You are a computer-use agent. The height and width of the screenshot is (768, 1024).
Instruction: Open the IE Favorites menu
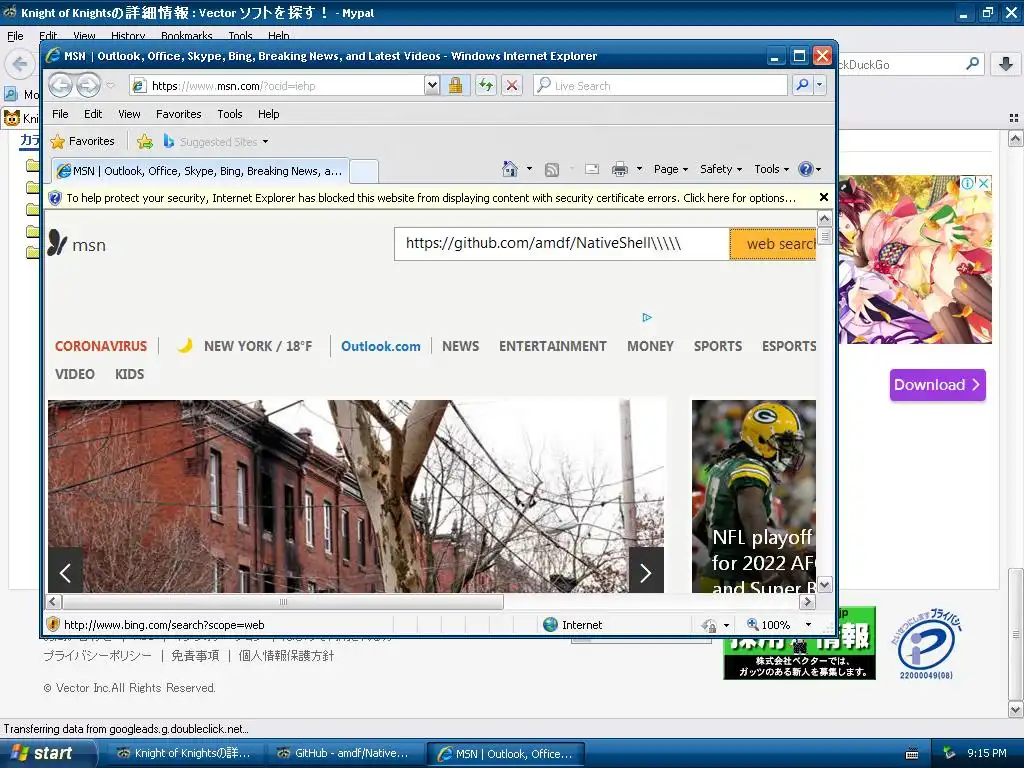tap(178, 114)
